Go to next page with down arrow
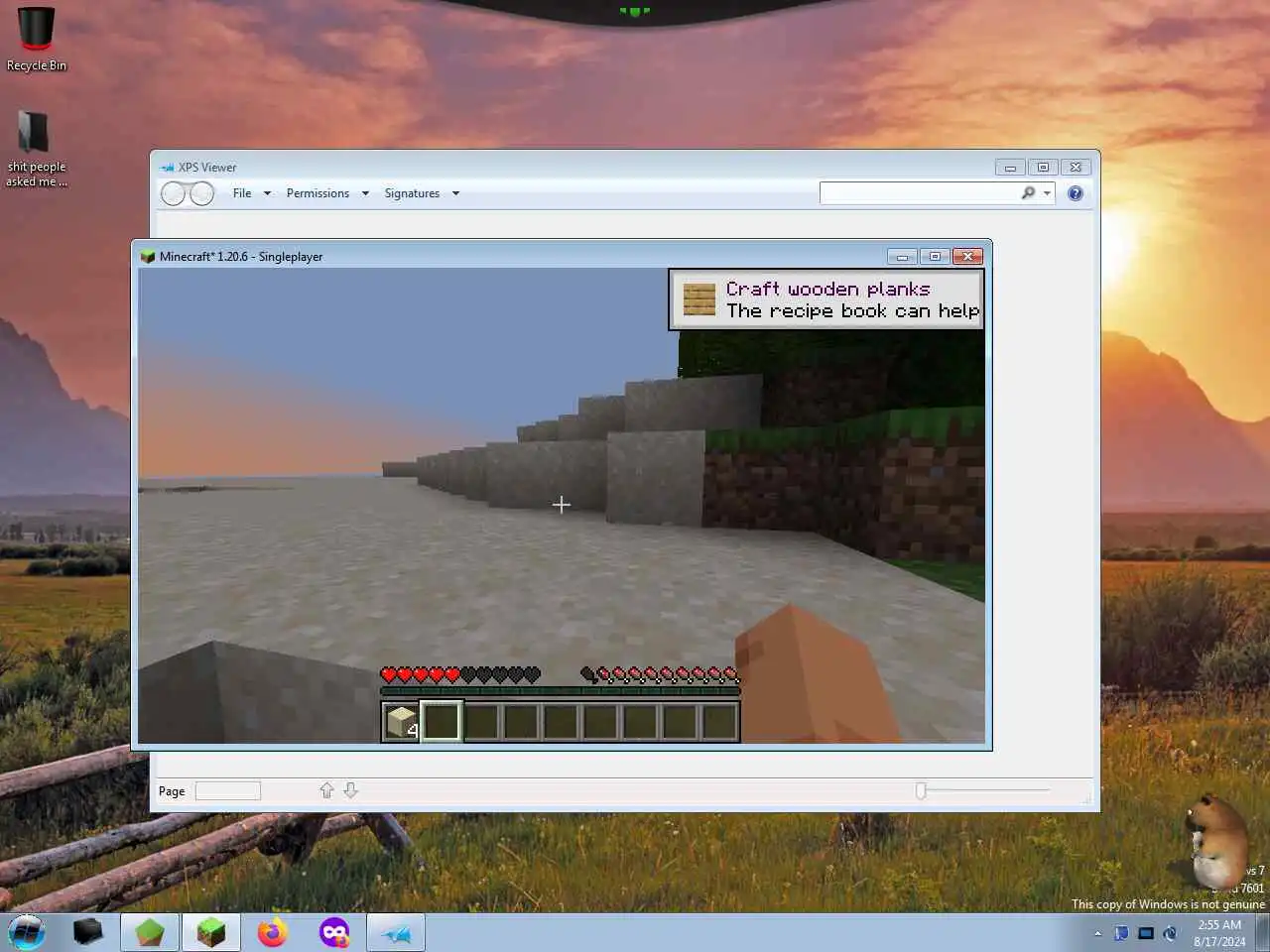 tap(350, 790)
